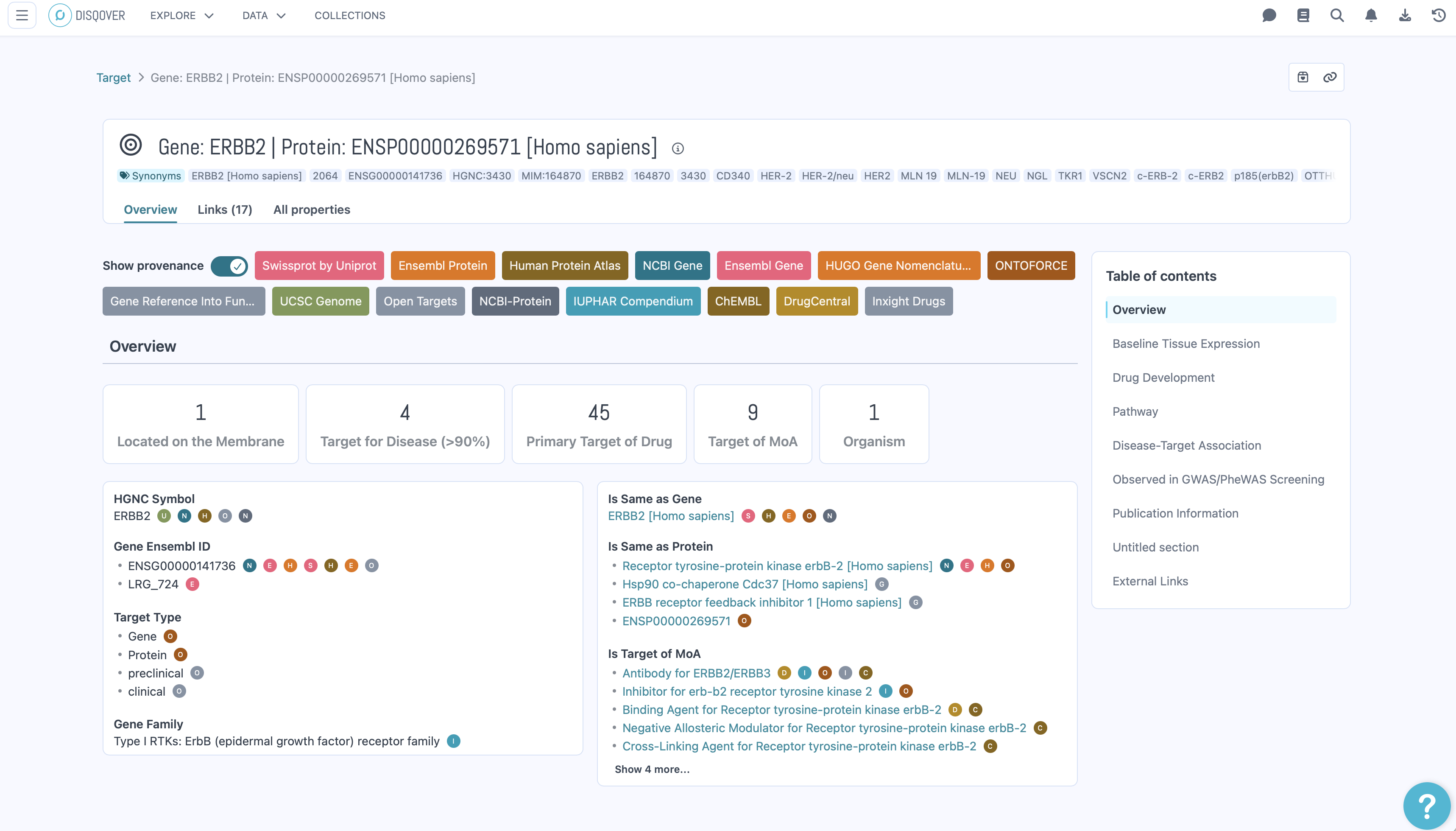Click the DISQOVER logo
Screen dimensions: 1456x831
(x=87, y=15)
